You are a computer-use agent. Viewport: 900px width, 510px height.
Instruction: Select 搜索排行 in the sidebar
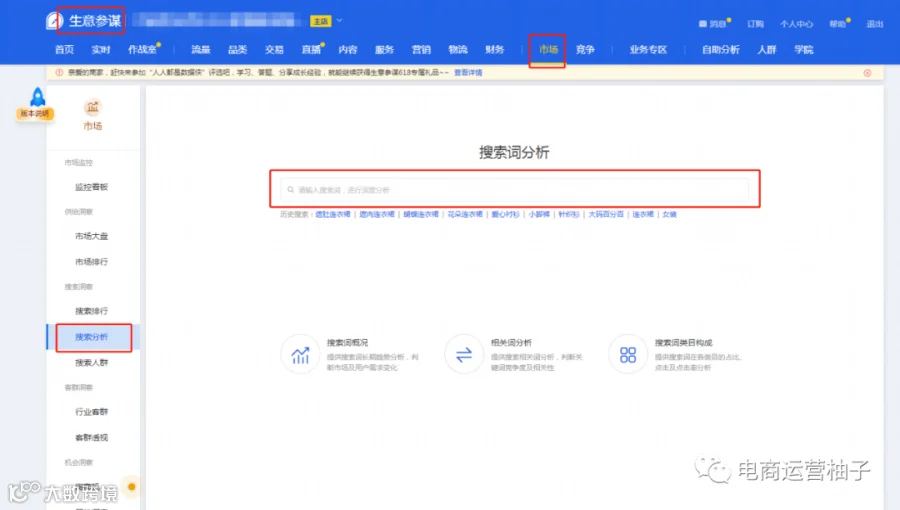91,311
